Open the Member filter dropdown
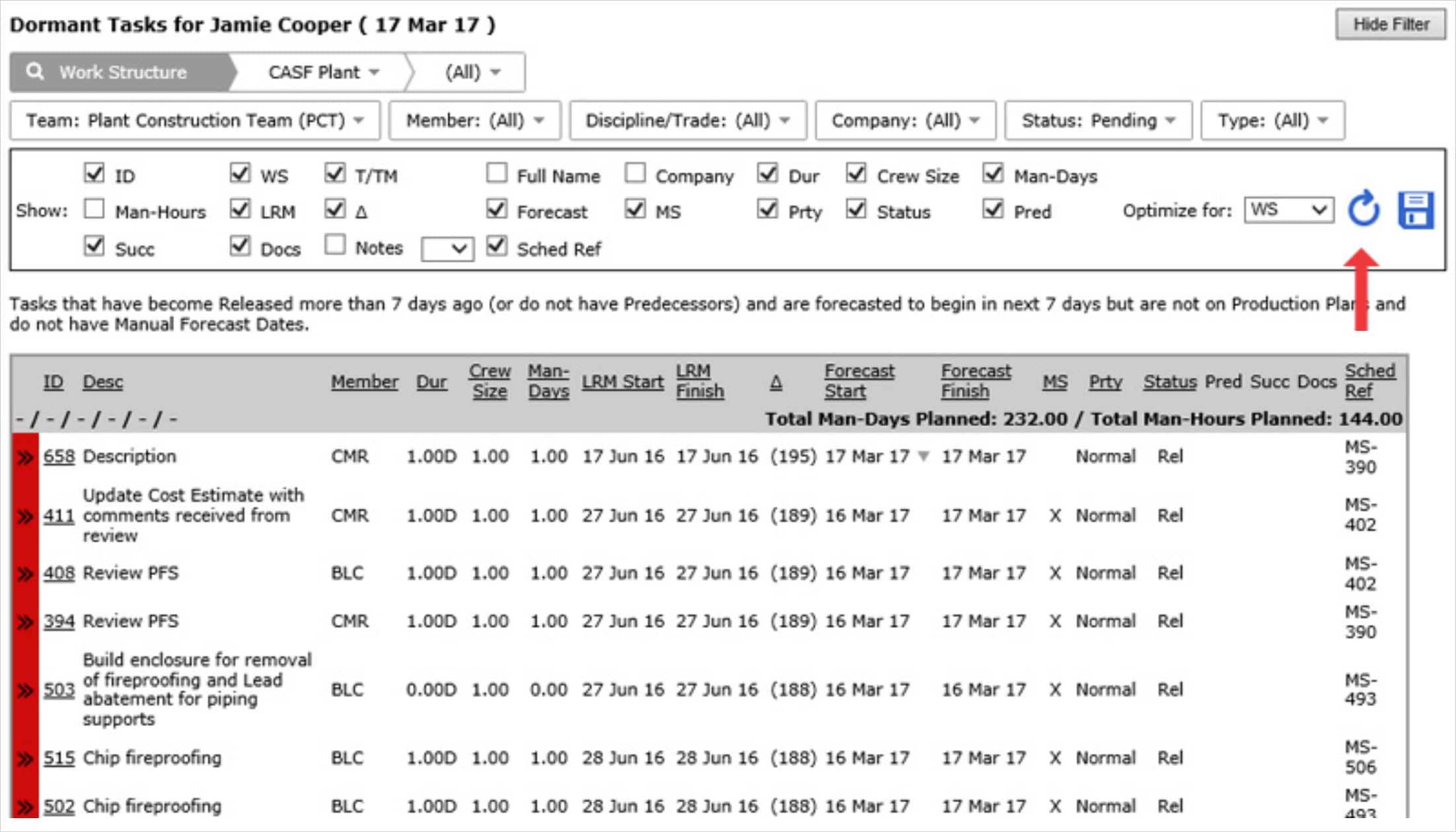Image resolution: width=1456 pixels, height=832 pixels. 474,120
